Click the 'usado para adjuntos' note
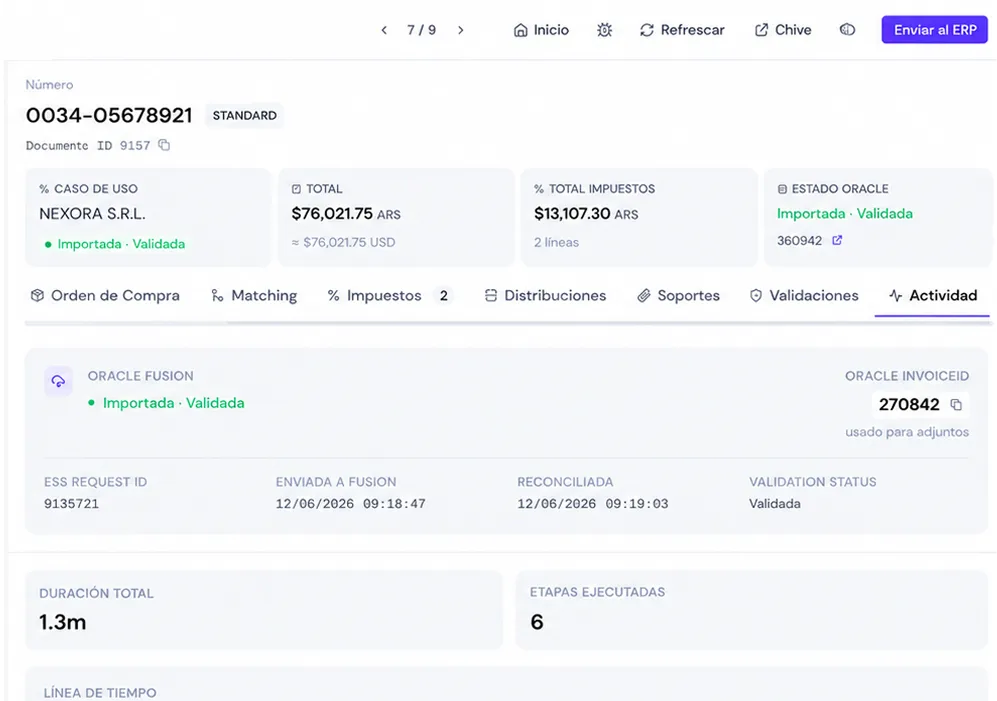This screenshot has width=997, height=701. coord(907,433)
